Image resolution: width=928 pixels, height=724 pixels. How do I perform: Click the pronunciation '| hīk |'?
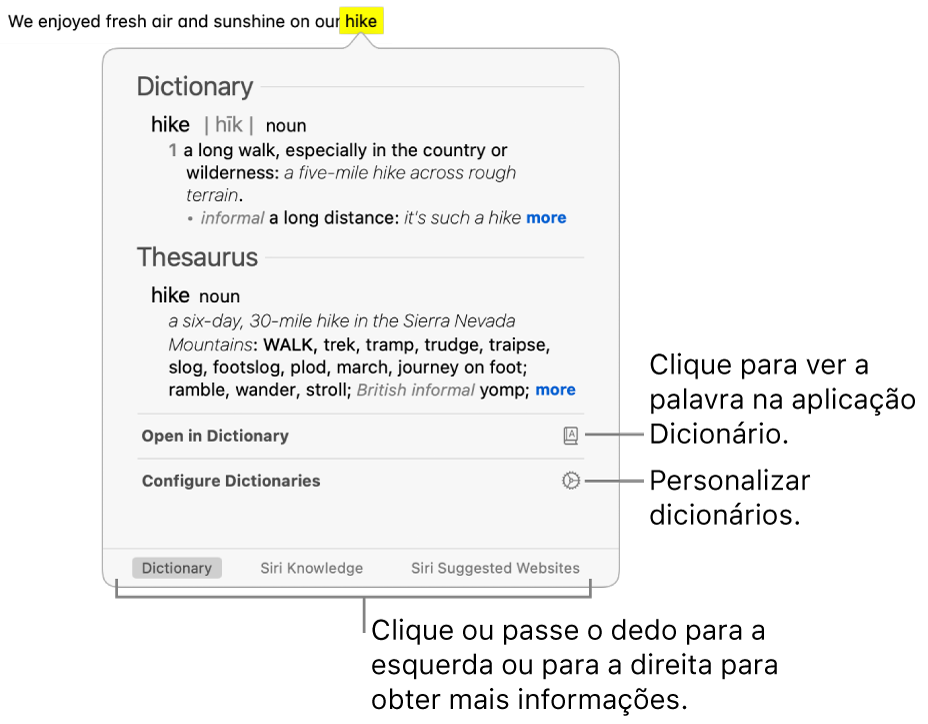coord(228,125)
